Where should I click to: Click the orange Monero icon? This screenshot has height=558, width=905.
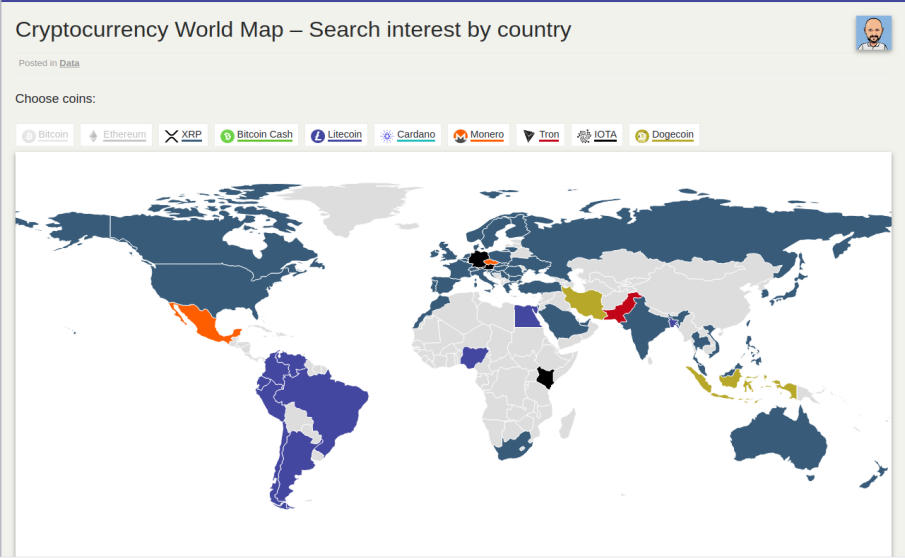click(x=460, y=136)
